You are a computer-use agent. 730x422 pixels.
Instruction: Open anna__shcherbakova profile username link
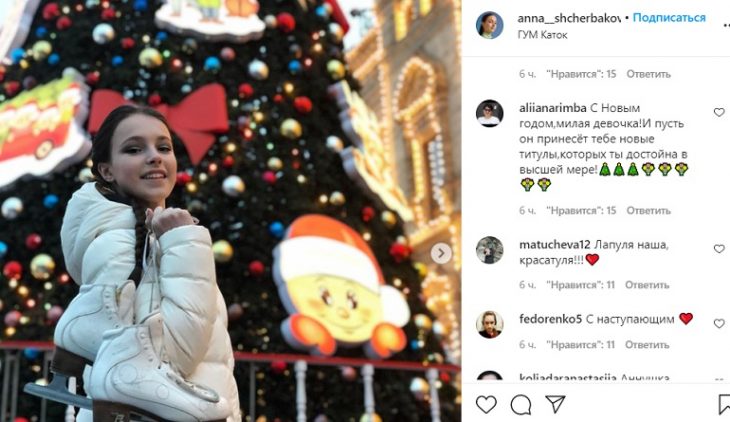[569, 19]
